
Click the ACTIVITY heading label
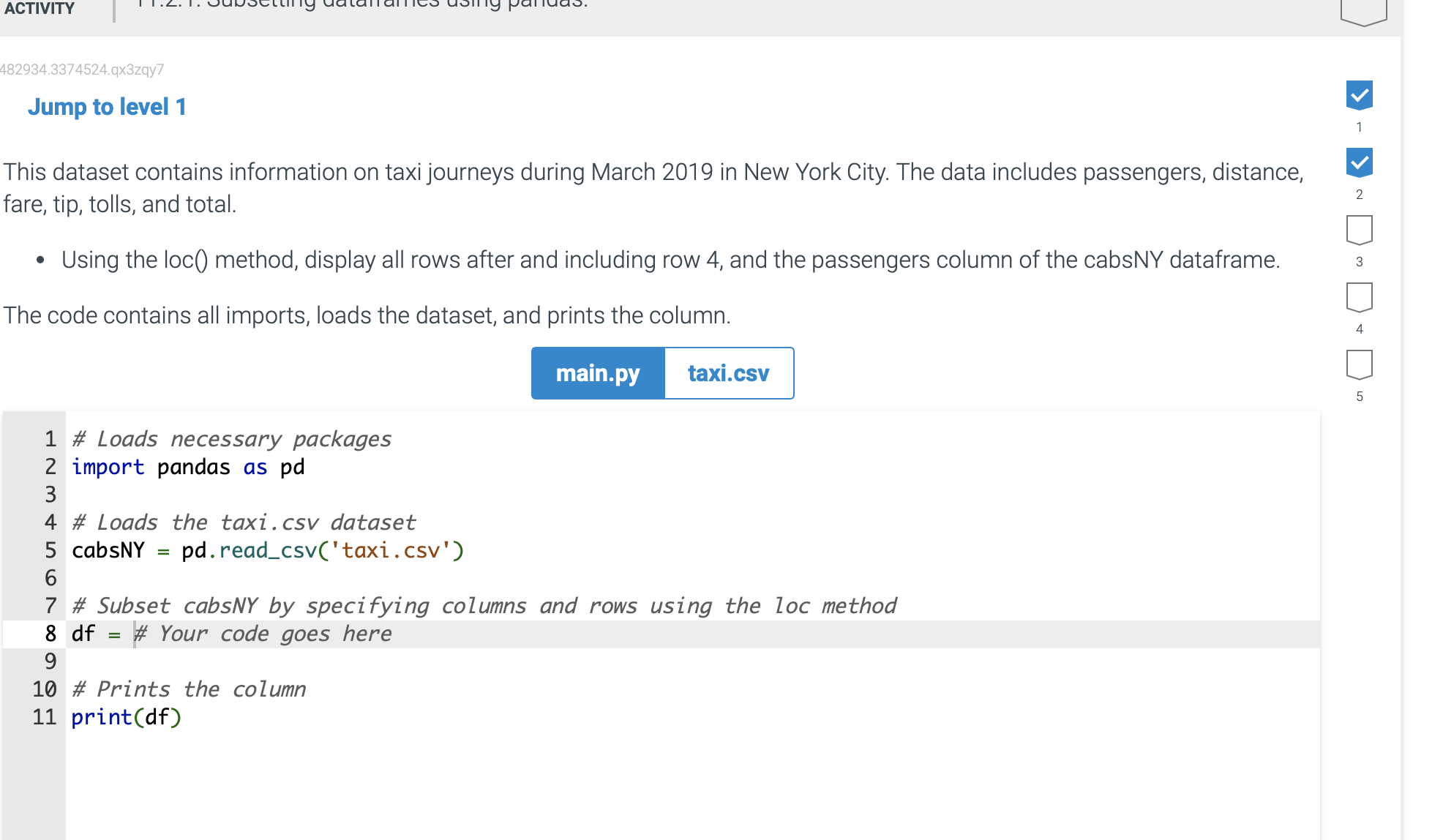(38, 9)
